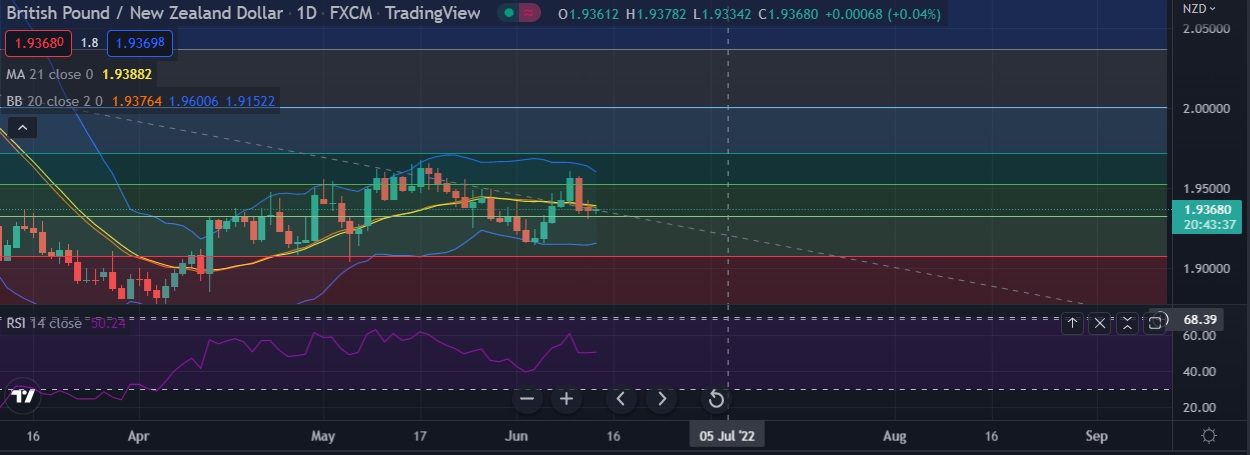Screen dimensions: 1250x455
Task: Click the red sell price 1.93680 button
Action: tap(38, 43)
